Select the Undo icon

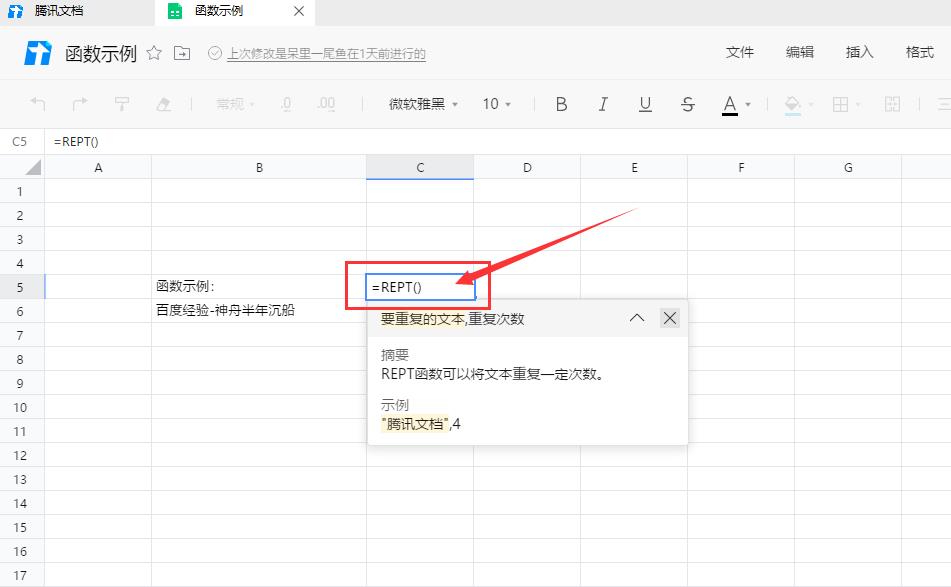pyautogui.click(x=37, y=104)
